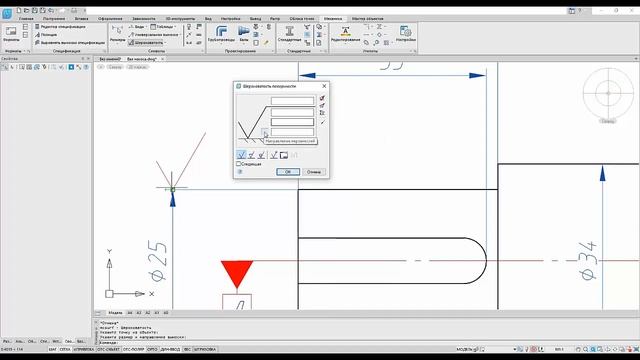
Task: Open the Трубопроводы tool
Action: (x=221, y=34)
